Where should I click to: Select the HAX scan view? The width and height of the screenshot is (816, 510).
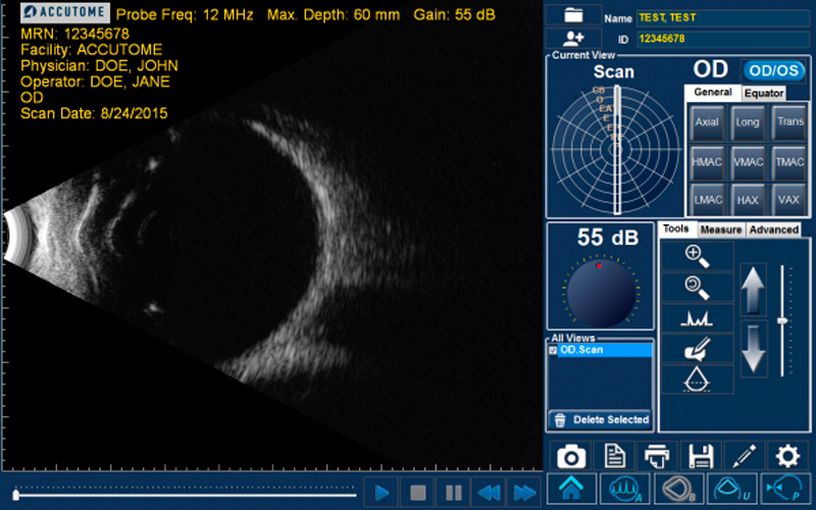747,200
